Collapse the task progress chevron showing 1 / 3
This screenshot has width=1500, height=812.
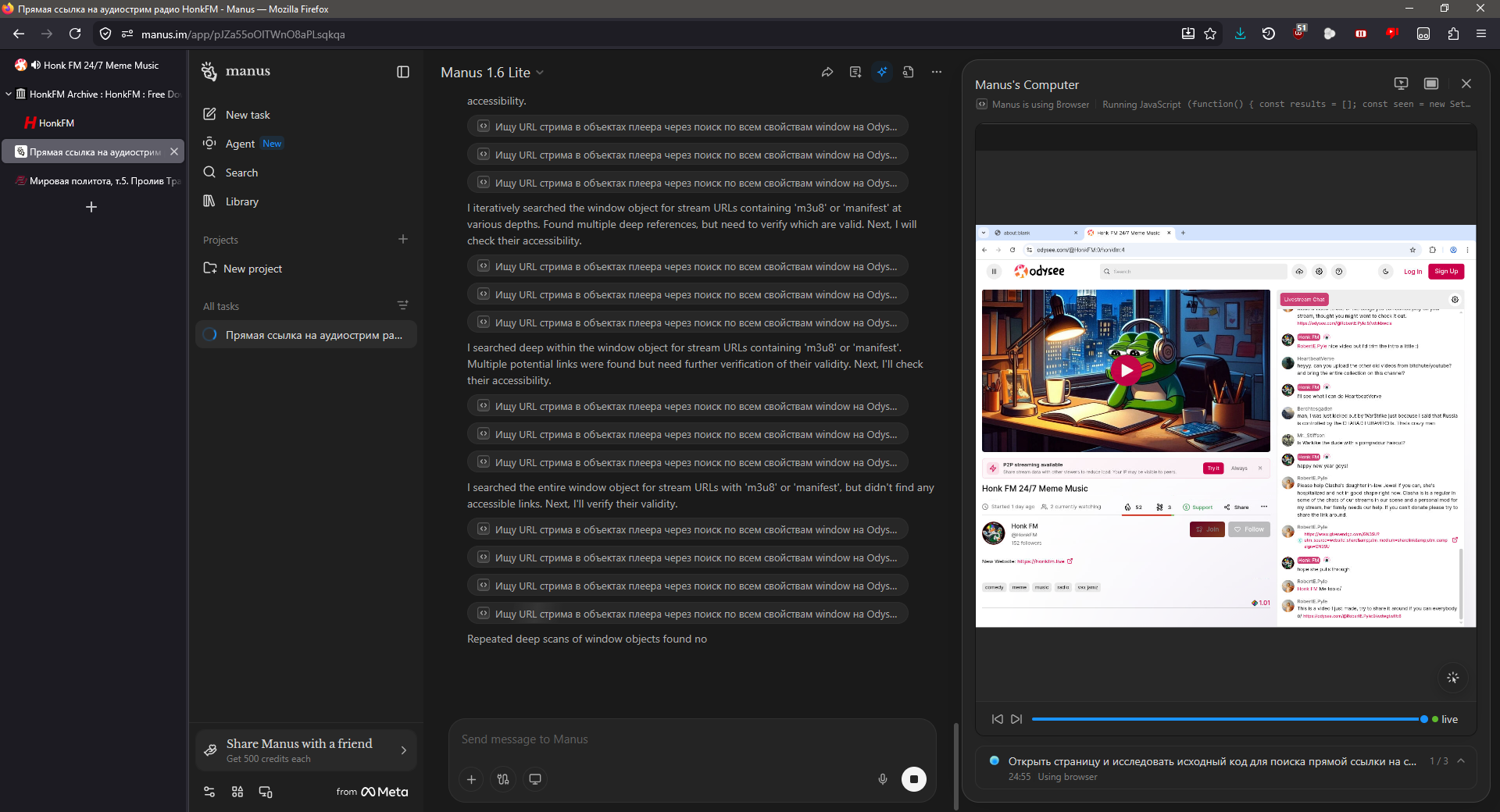click(x=1461, y=761)
